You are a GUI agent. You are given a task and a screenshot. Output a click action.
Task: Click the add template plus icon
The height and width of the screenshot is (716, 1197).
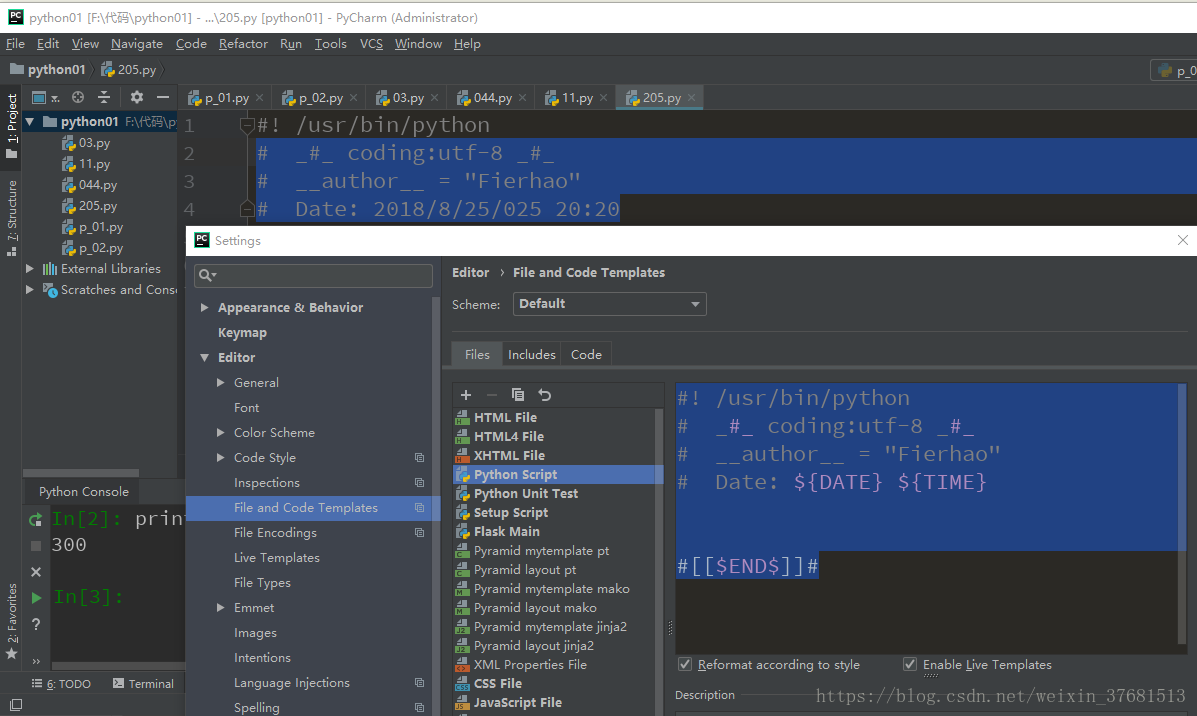[466, 395]
